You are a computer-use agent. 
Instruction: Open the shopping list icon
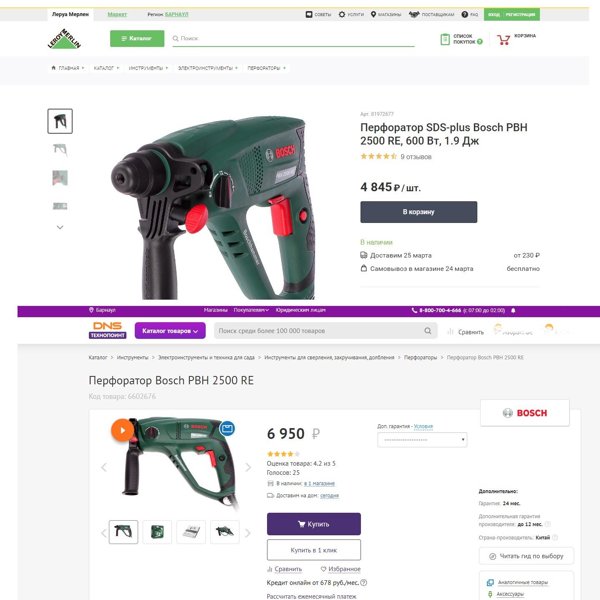pyautogui.click(x=445, y=39)
